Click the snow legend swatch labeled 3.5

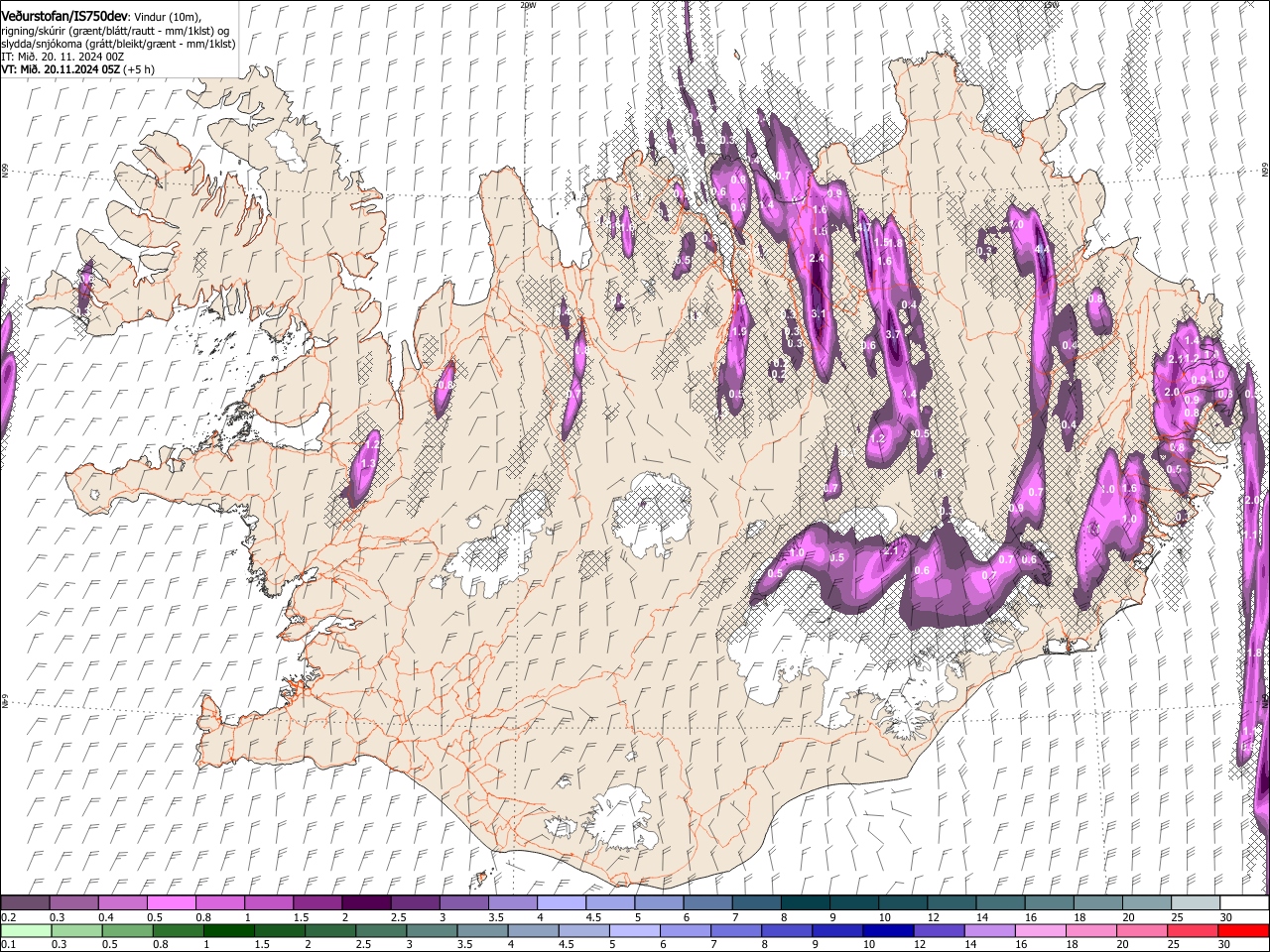pos(511,903)
